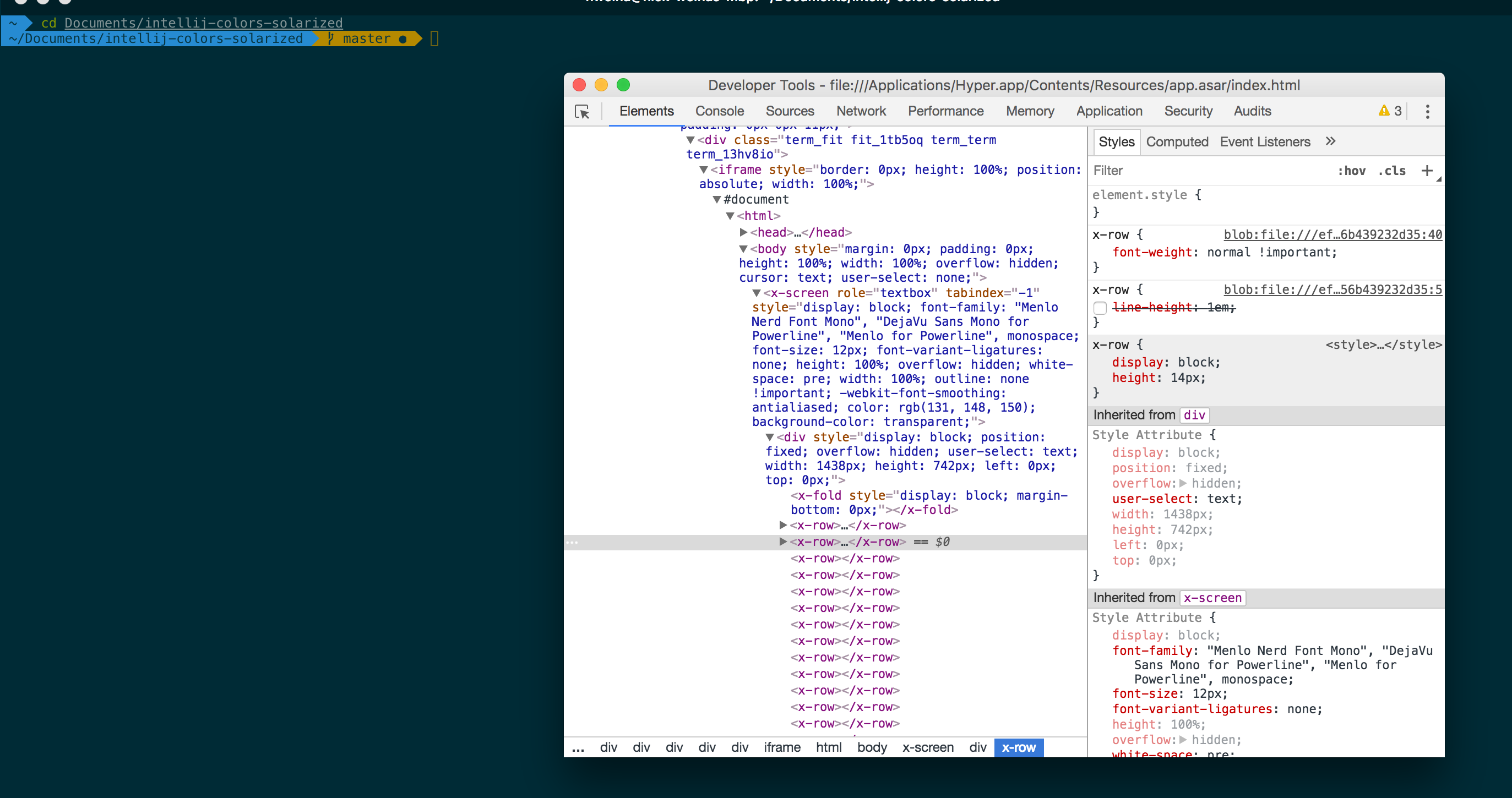Switch to the Console panel

(x=720, y=112)
